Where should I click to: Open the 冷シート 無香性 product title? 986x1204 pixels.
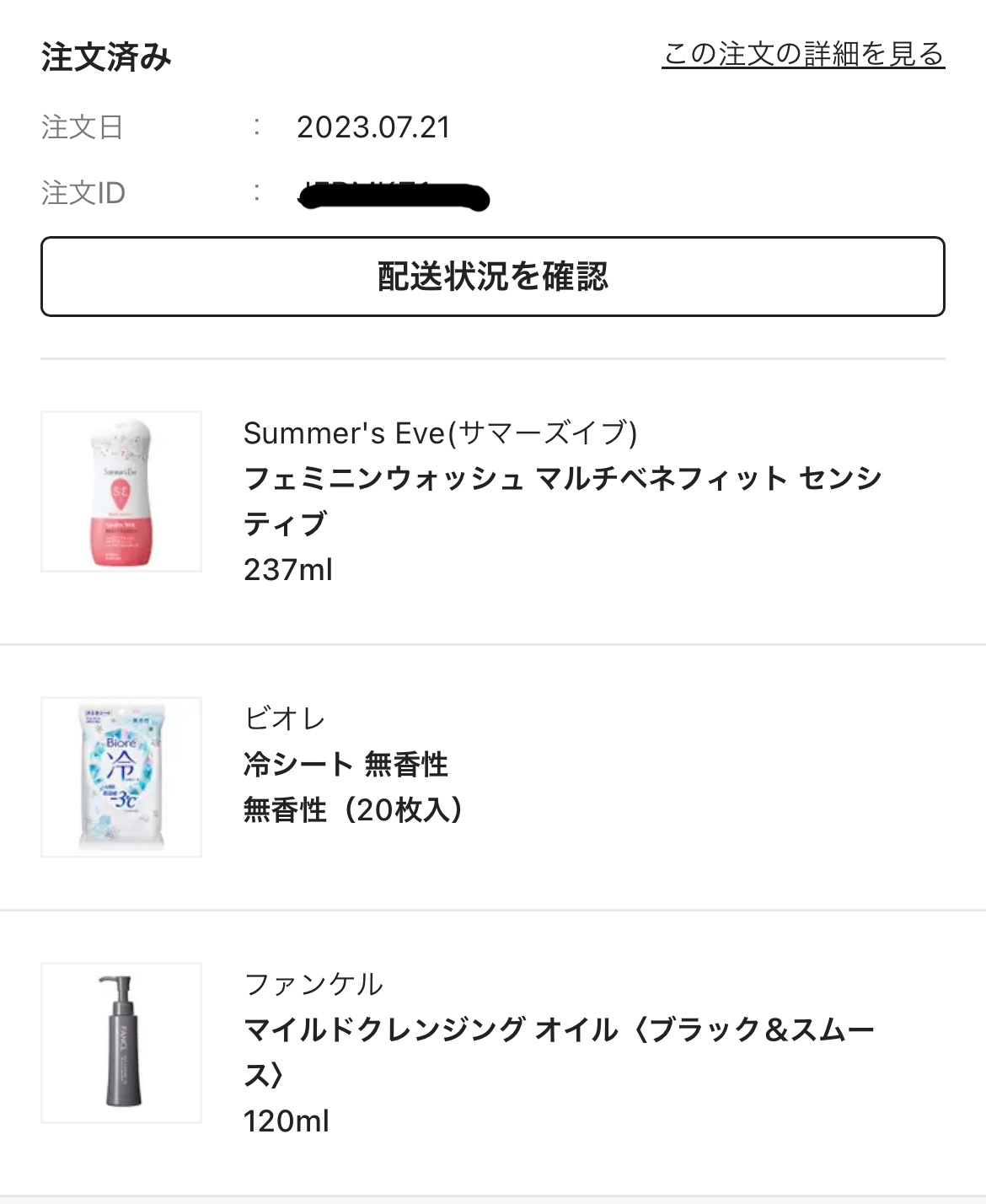point(346,765)
